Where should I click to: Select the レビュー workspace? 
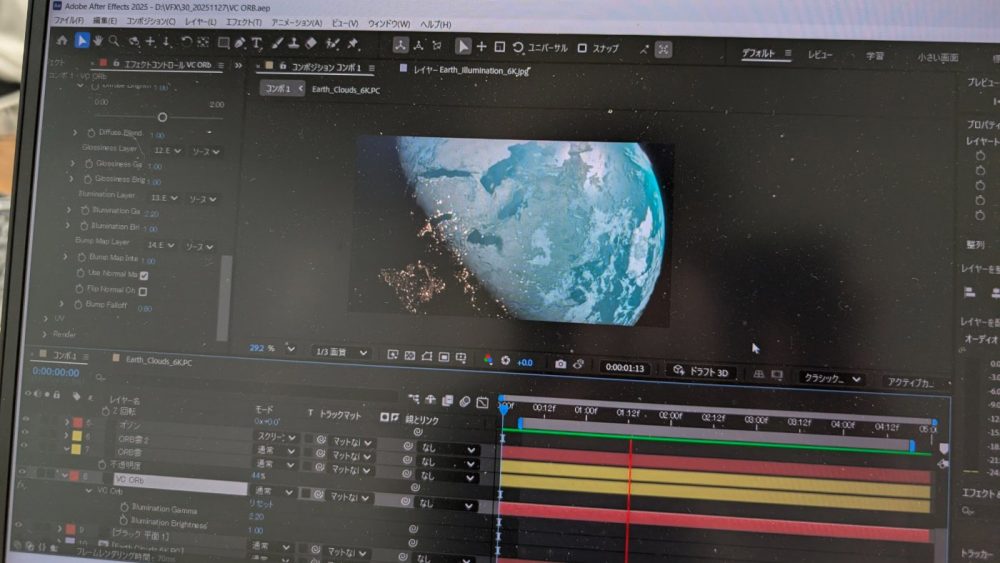pyautogui.click(x=820, y=55)
